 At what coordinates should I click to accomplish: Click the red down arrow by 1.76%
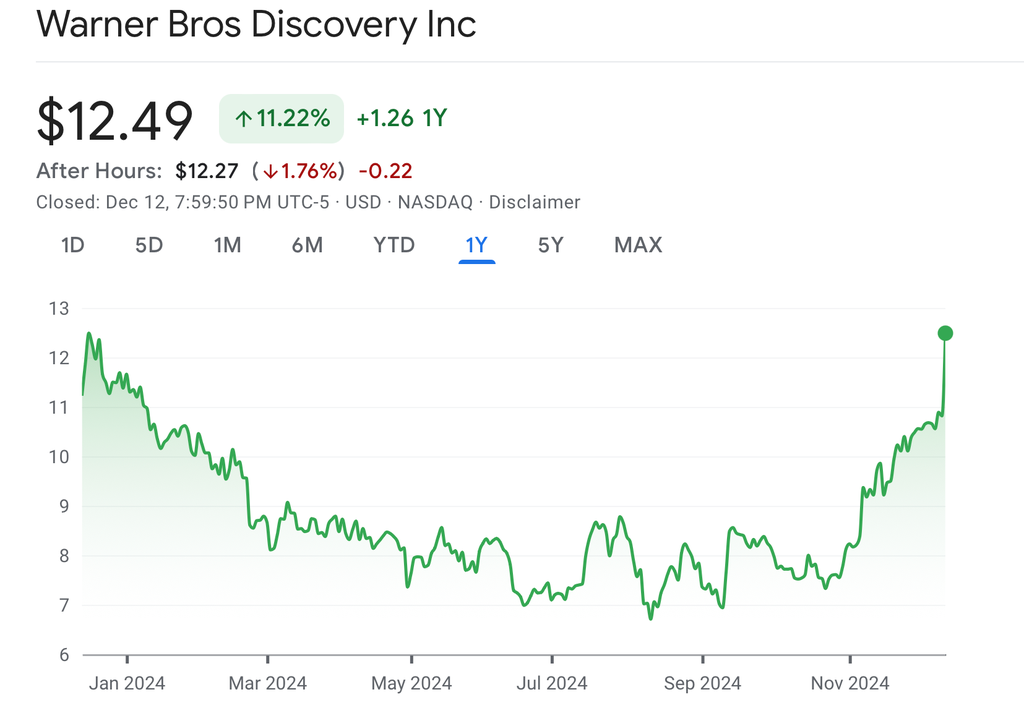coord(270,172)
